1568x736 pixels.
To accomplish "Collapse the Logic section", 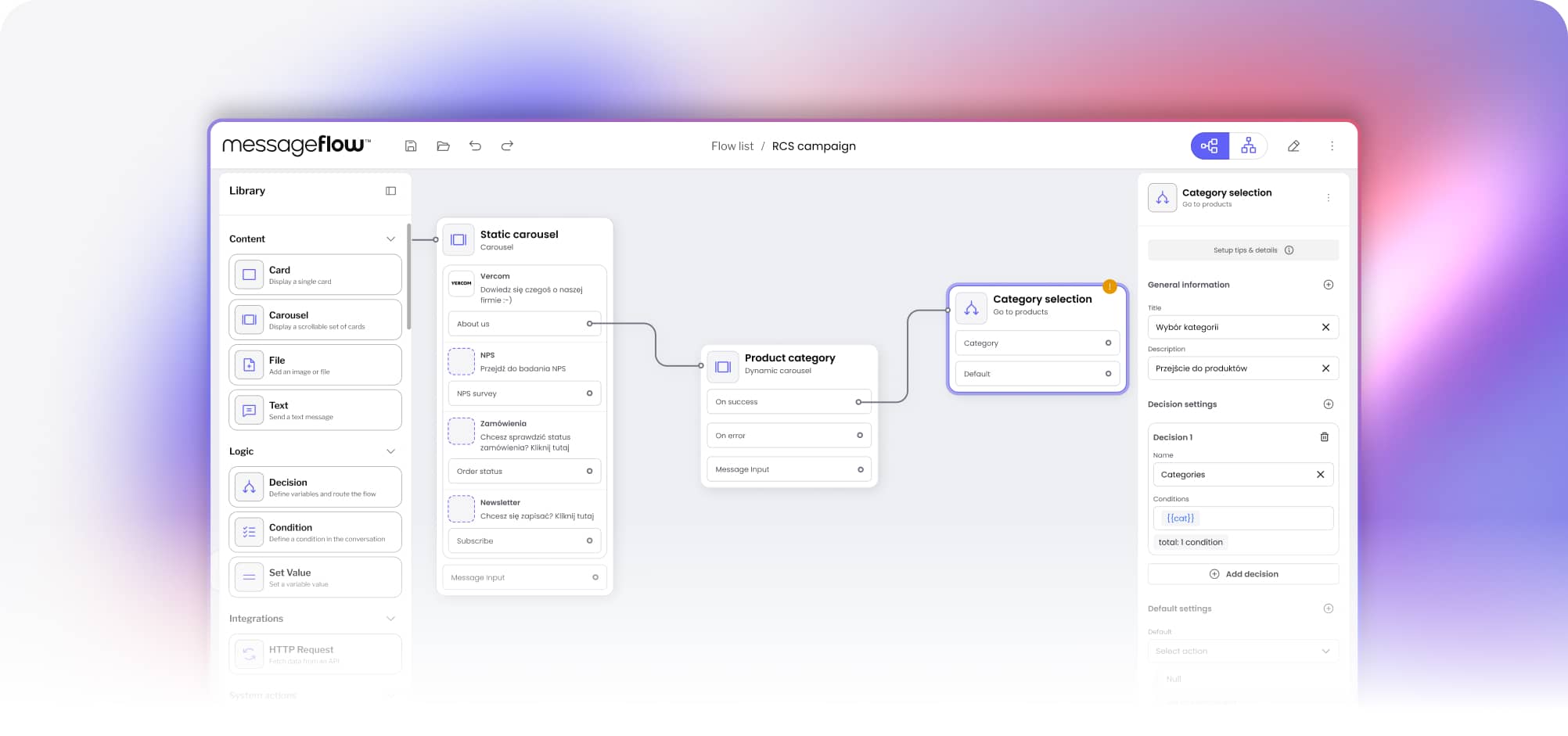I will tap(390, 451).
